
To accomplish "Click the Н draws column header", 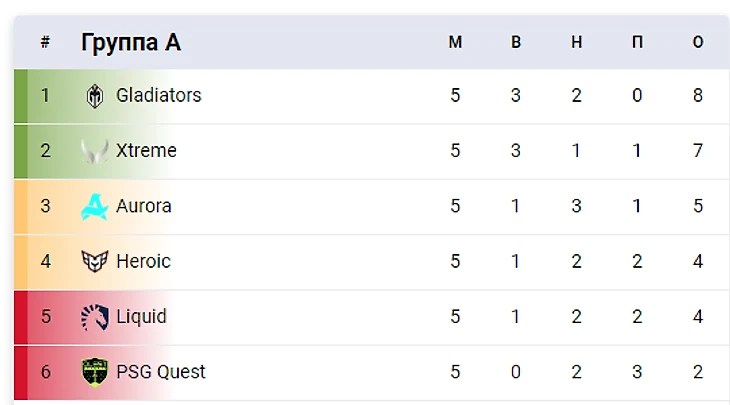I will click(576, 42).
